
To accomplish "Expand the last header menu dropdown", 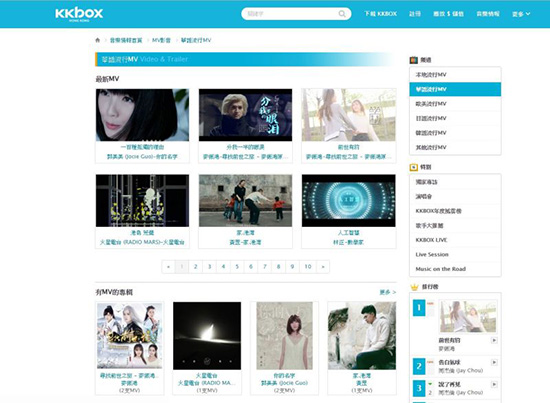I will (x=521, y=14).
